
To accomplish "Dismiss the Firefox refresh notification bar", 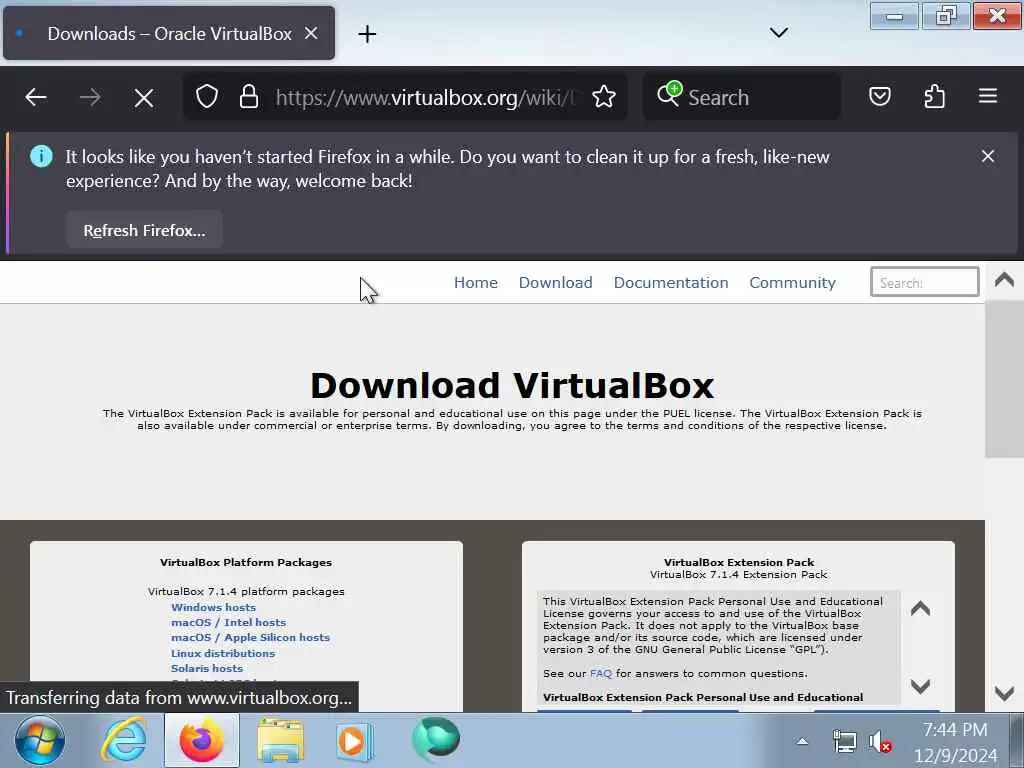I will (988, 156).
